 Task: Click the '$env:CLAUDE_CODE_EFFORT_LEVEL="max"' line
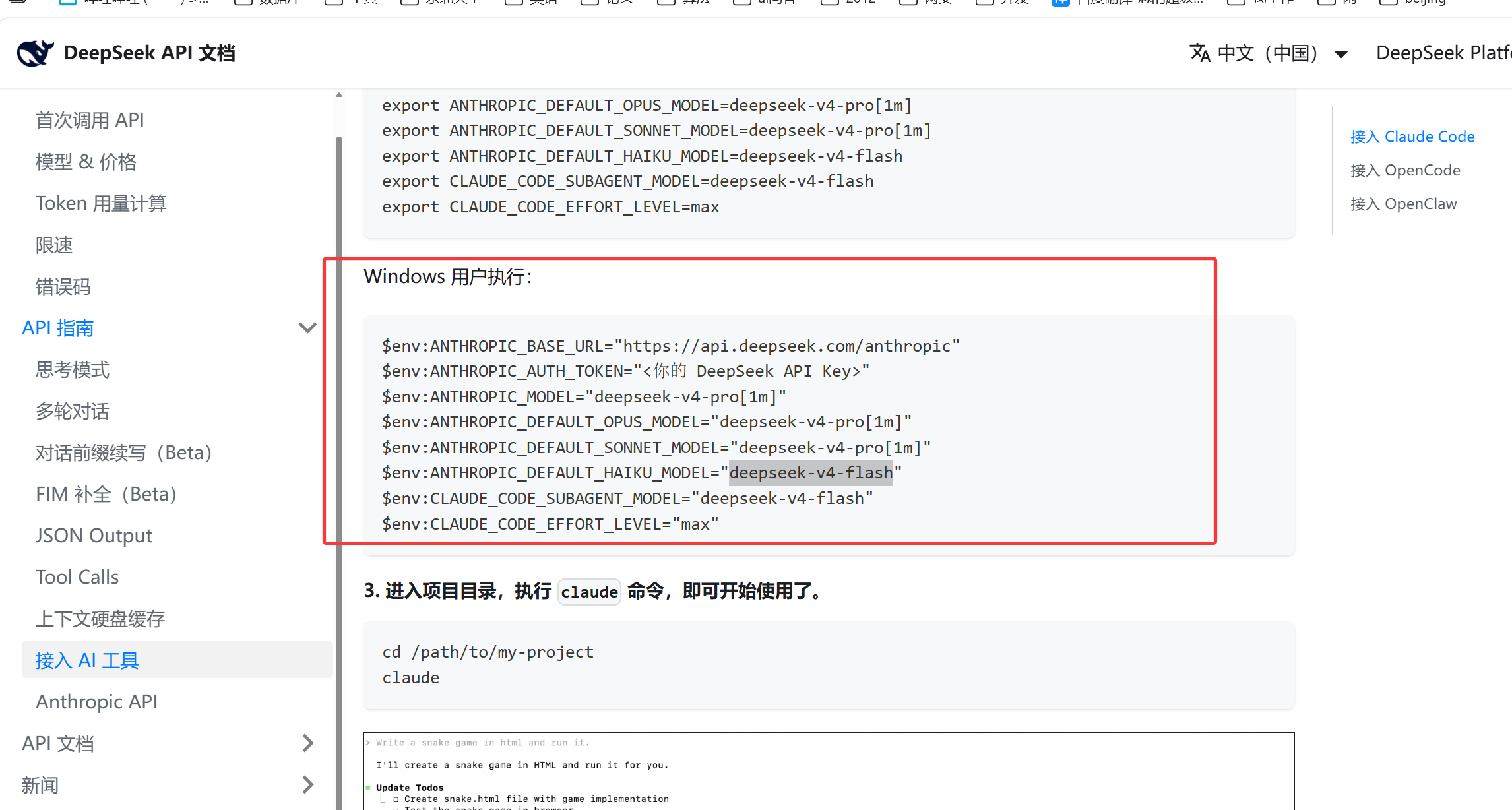coord(550,524)
